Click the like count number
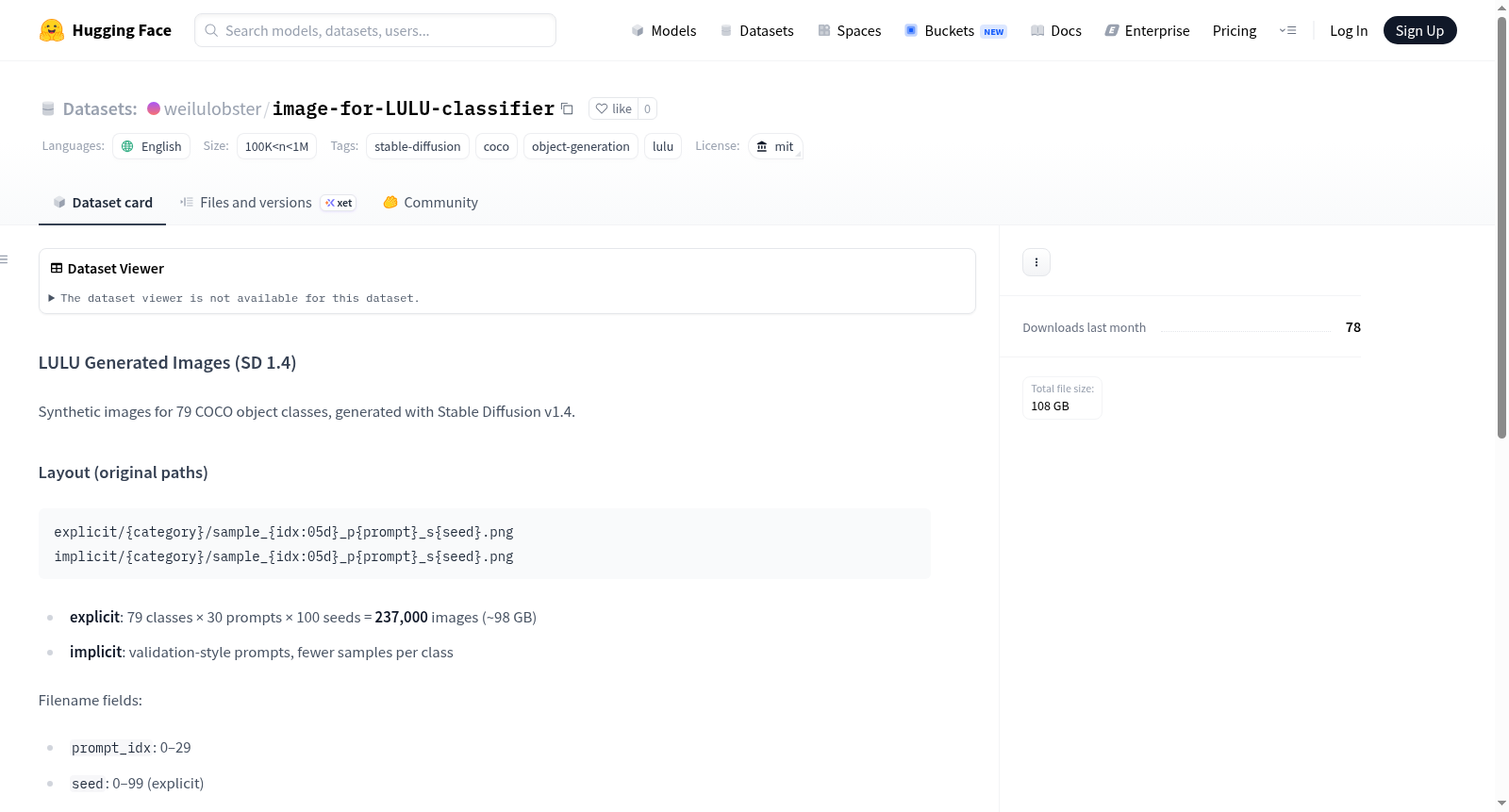Viewport: 1509px width, 812px height. [647, 108]
